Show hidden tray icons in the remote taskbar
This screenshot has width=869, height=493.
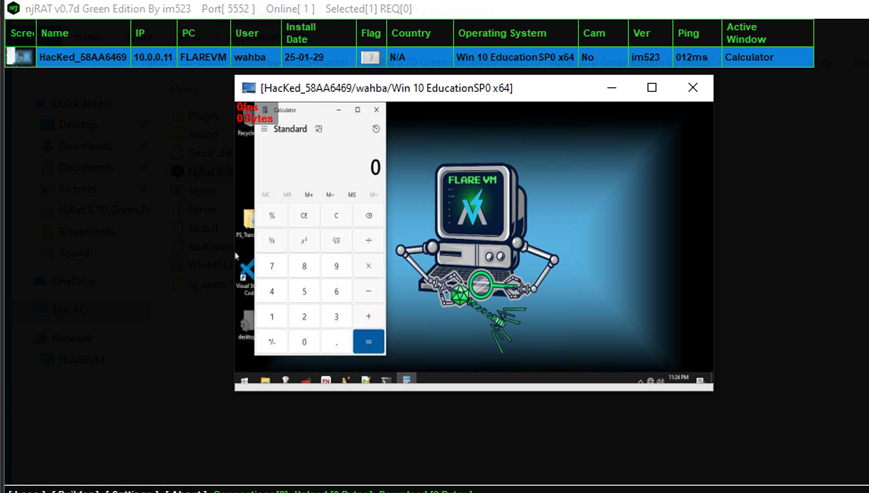tap(641, 381)
